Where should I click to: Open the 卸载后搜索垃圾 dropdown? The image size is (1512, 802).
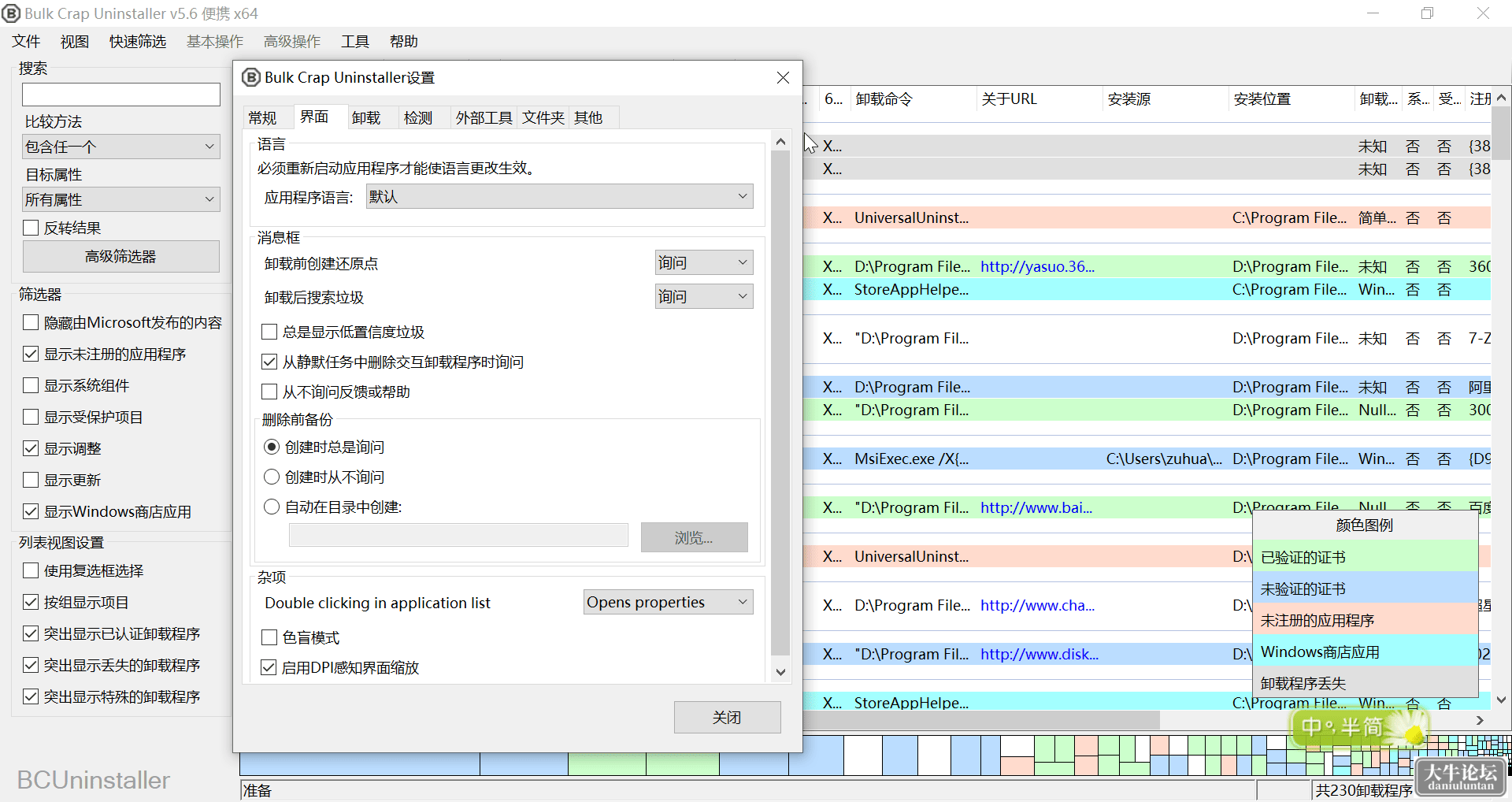click(x=704, y=296)
